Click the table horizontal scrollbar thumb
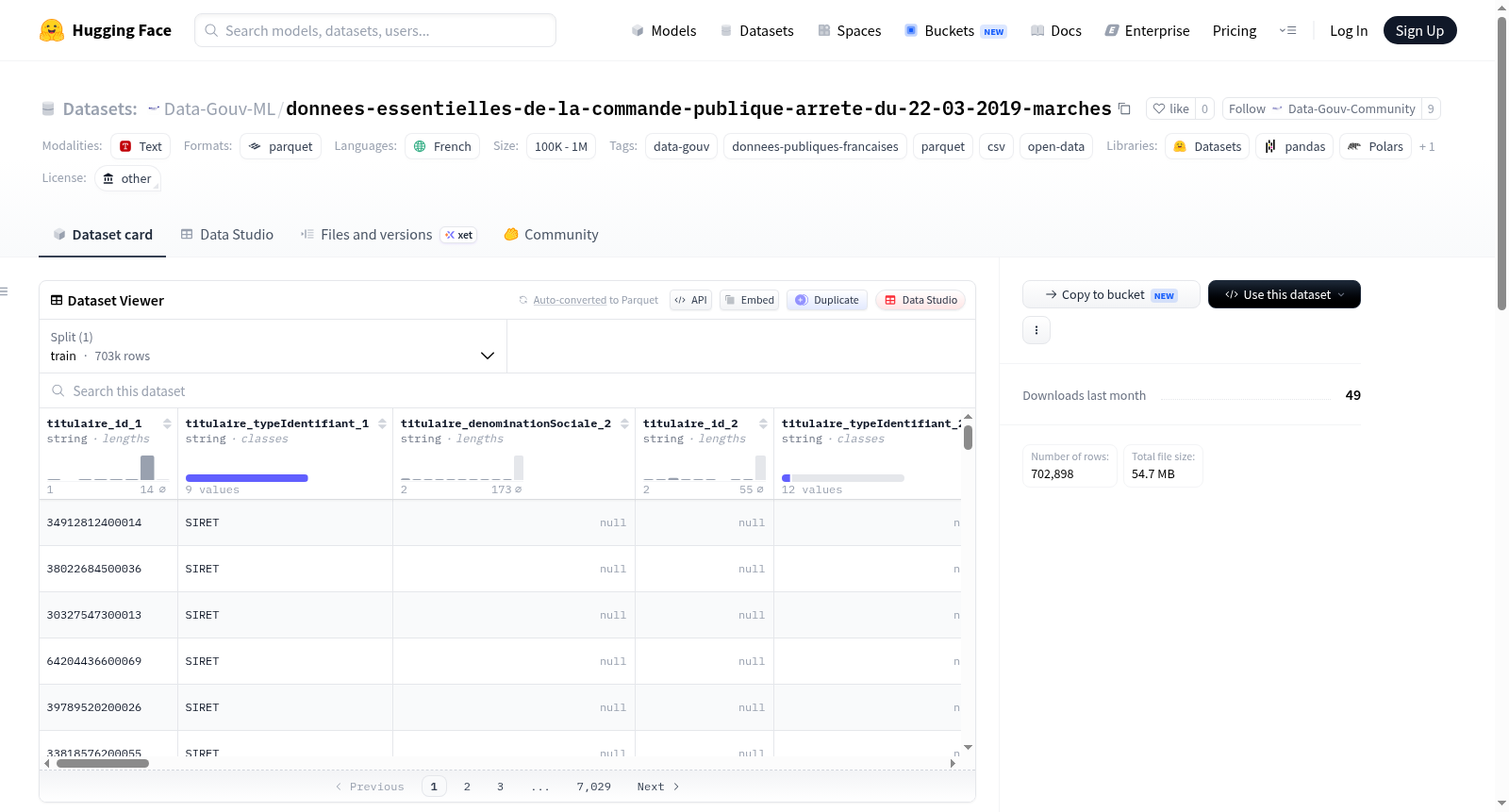This screenshot has width=1509, height=812. coord(103,763)
